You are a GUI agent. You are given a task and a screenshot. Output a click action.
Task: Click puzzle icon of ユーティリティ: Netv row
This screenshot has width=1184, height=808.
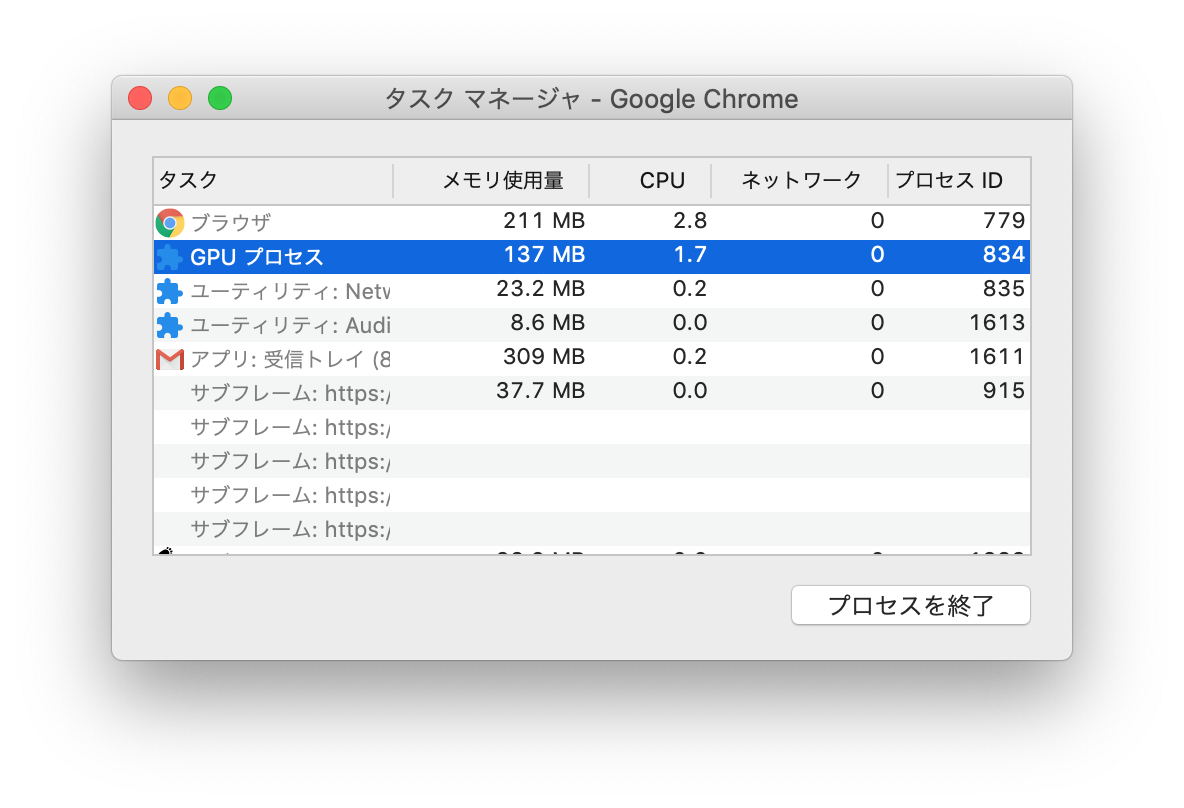(169, 291)
